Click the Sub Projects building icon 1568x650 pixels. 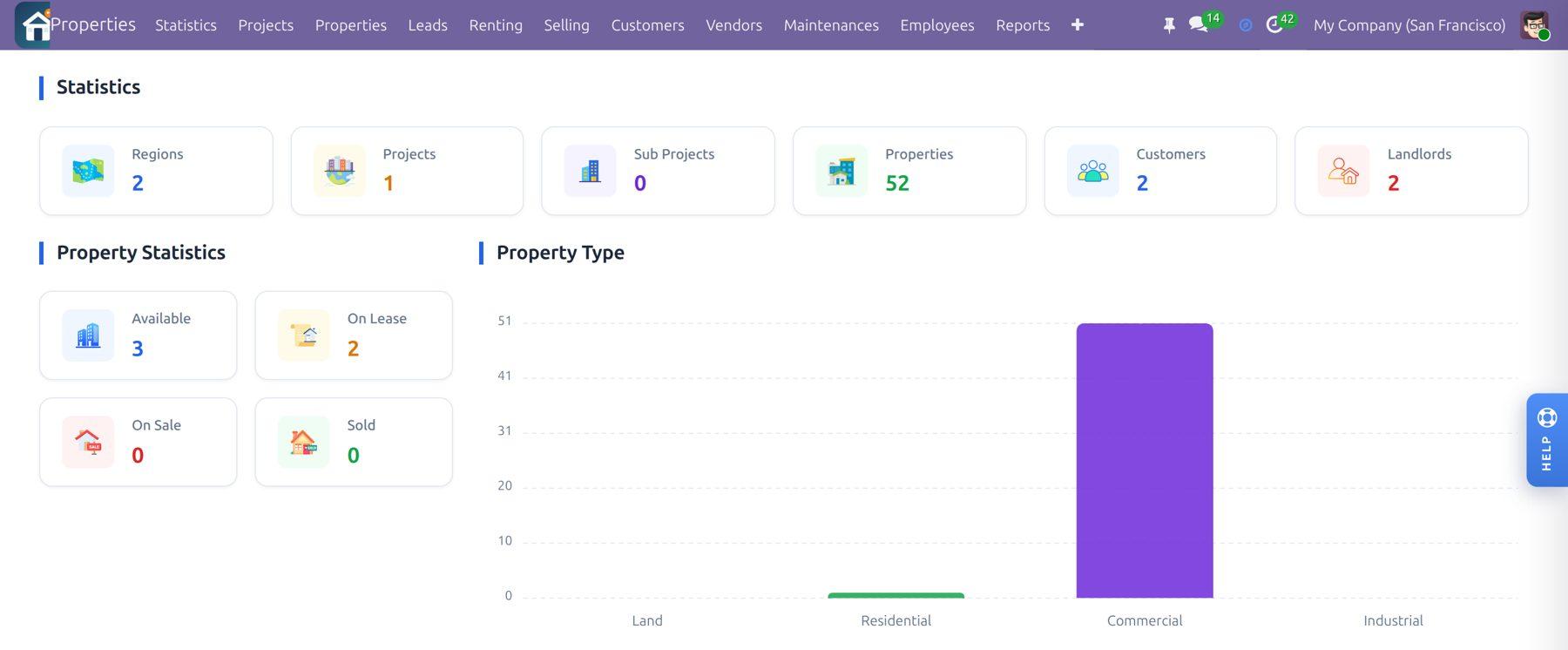[x=590, y=171]
